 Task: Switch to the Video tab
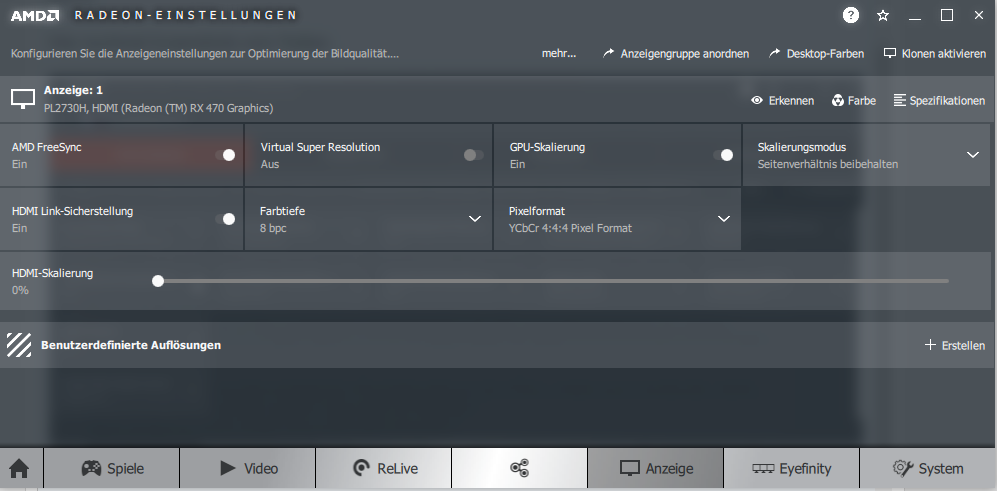click(x=248, y=469)
